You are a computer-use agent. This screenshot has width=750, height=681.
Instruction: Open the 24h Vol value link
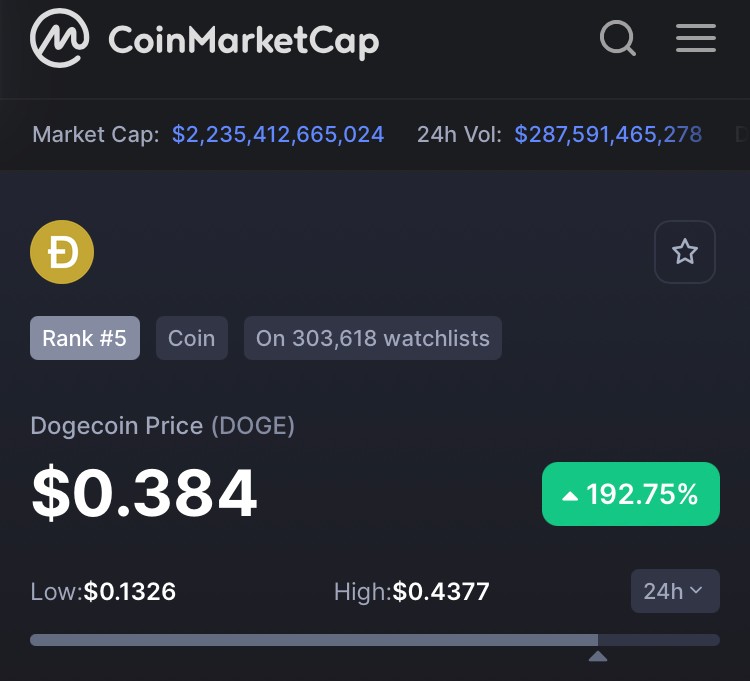(608, 134)
